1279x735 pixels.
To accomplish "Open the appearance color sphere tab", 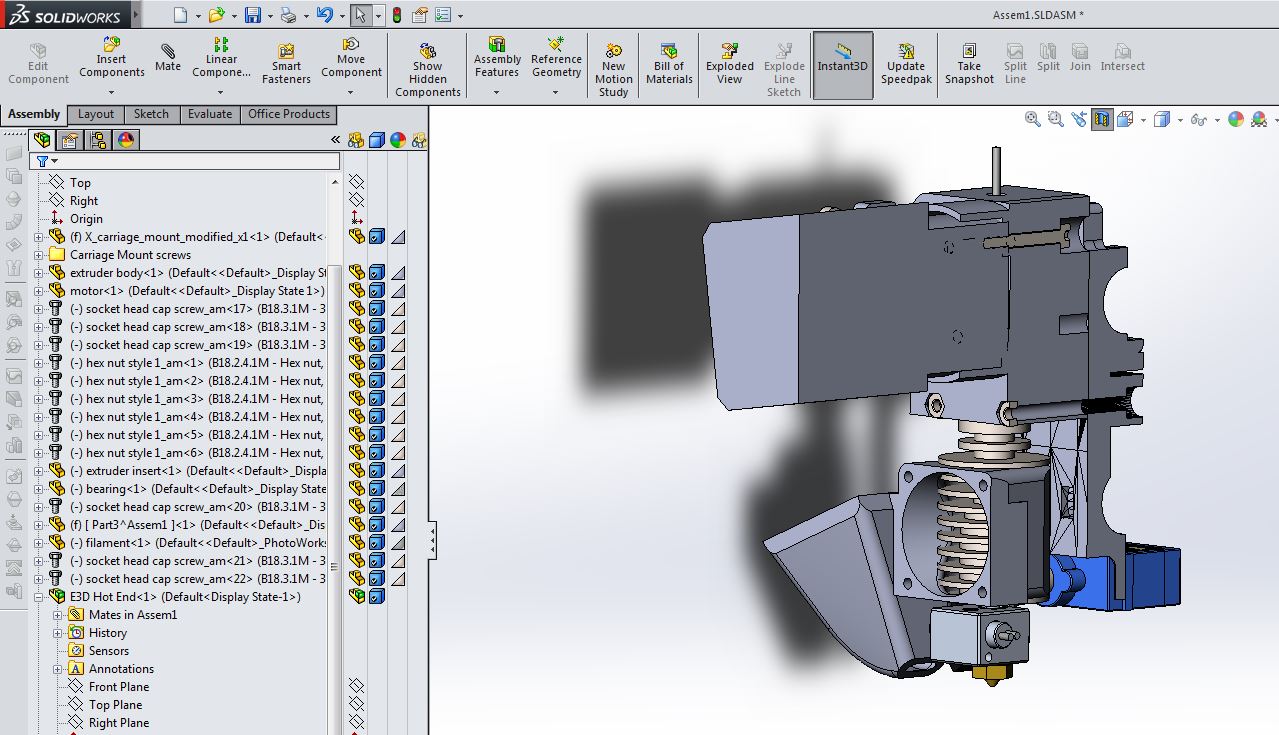I will point(126,140).
